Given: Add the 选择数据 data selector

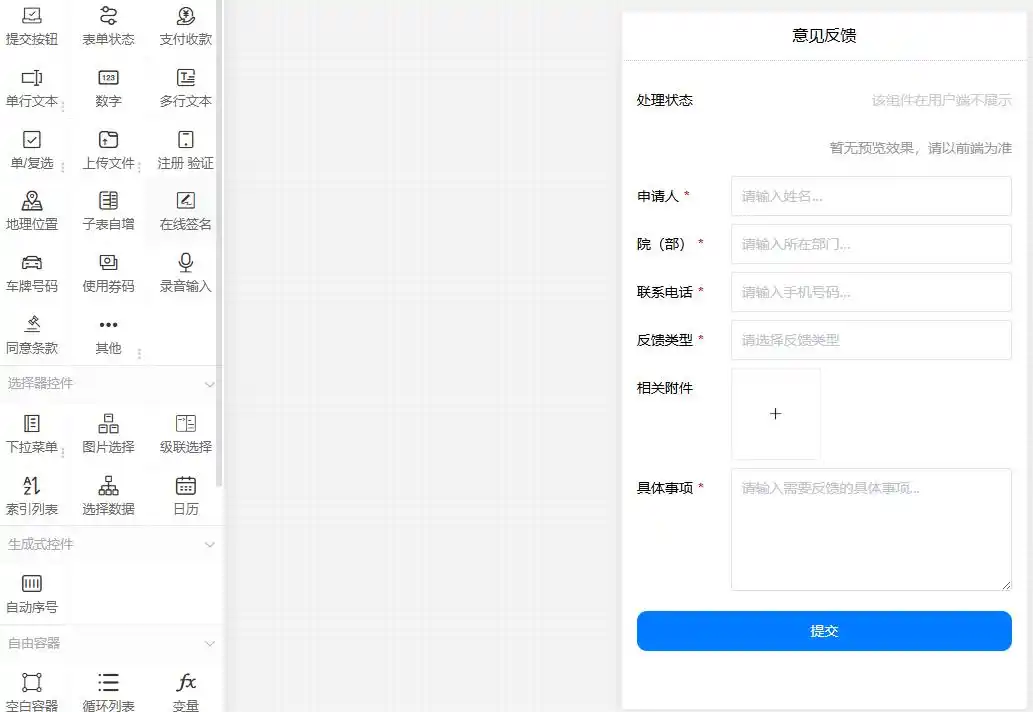Looking at the screenshot, I should [109, 496].
